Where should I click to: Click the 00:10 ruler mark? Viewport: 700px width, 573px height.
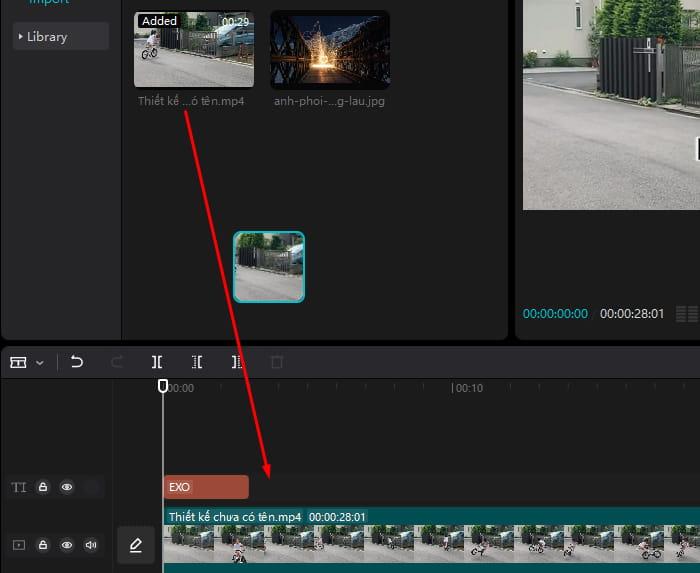tap(469, 388)
